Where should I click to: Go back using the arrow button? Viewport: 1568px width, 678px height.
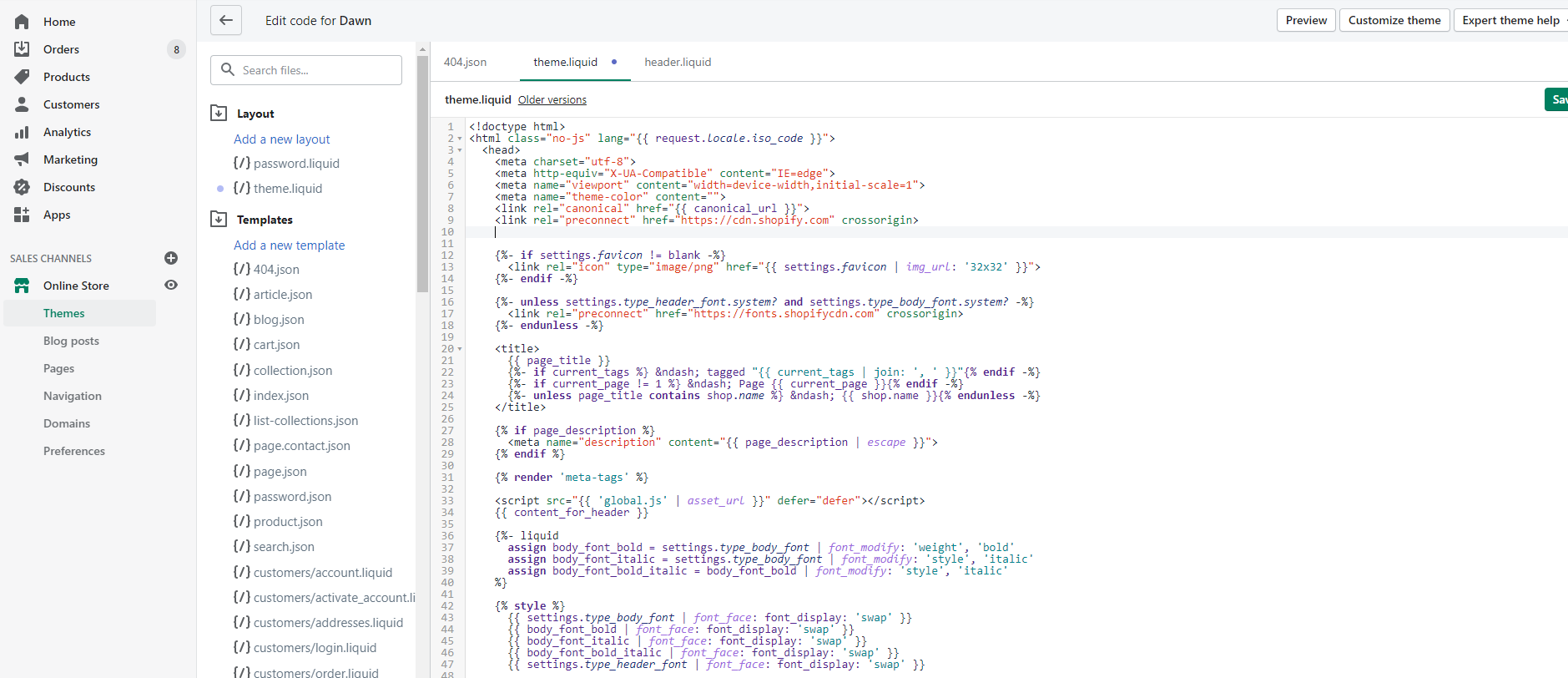click(x=226, y=20)
